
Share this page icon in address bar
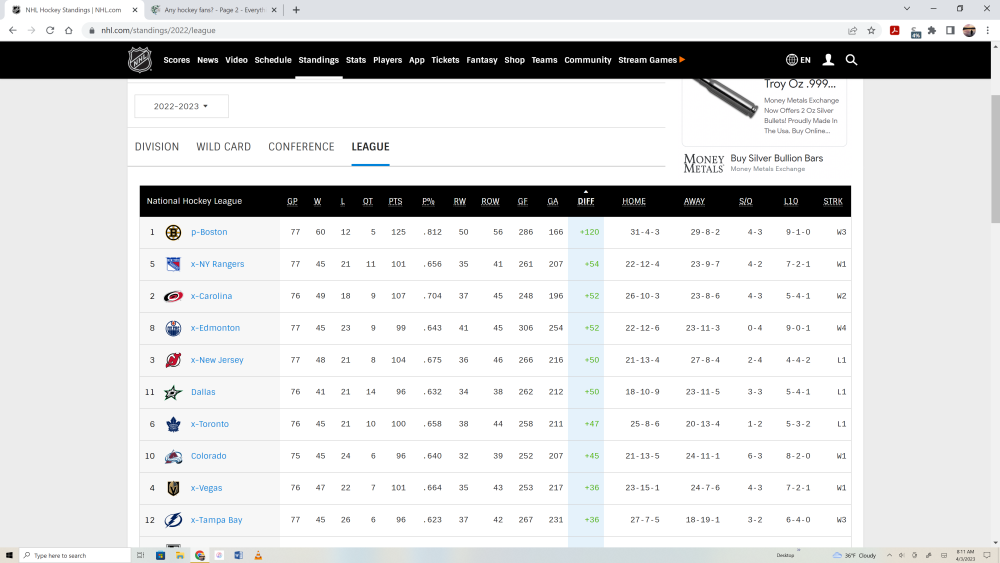click(853, 30)
